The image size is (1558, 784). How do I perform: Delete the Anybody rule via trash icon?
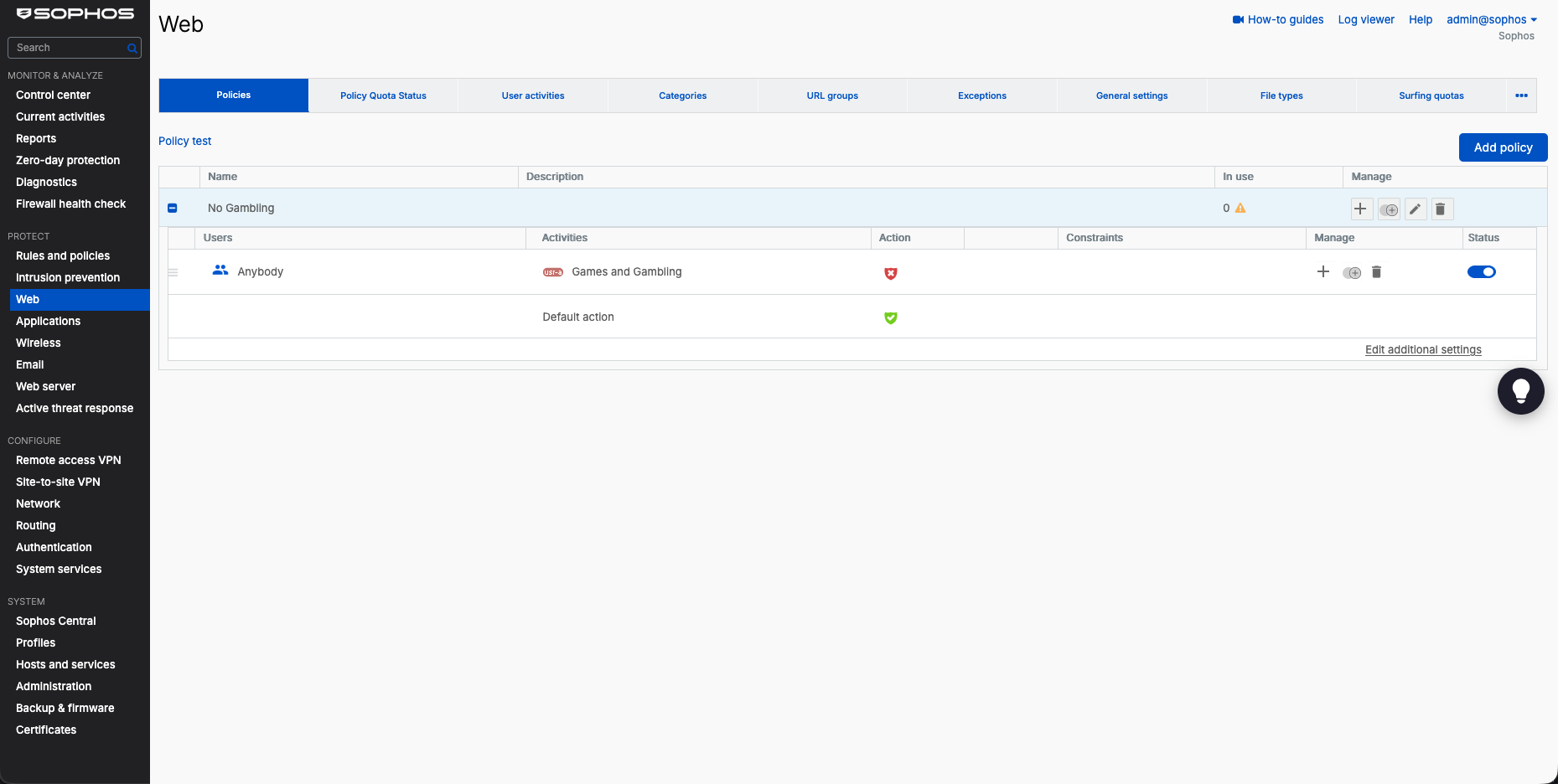pos(1376,272)
